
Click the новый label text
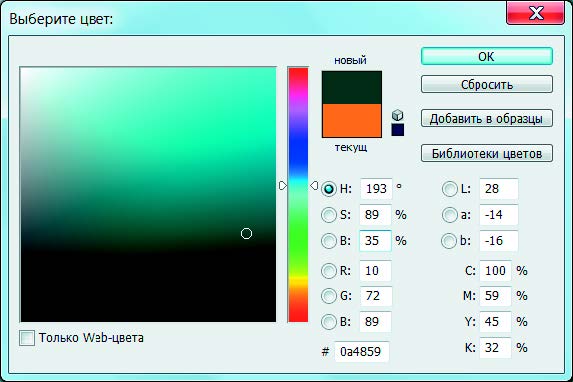pos(350,60)
